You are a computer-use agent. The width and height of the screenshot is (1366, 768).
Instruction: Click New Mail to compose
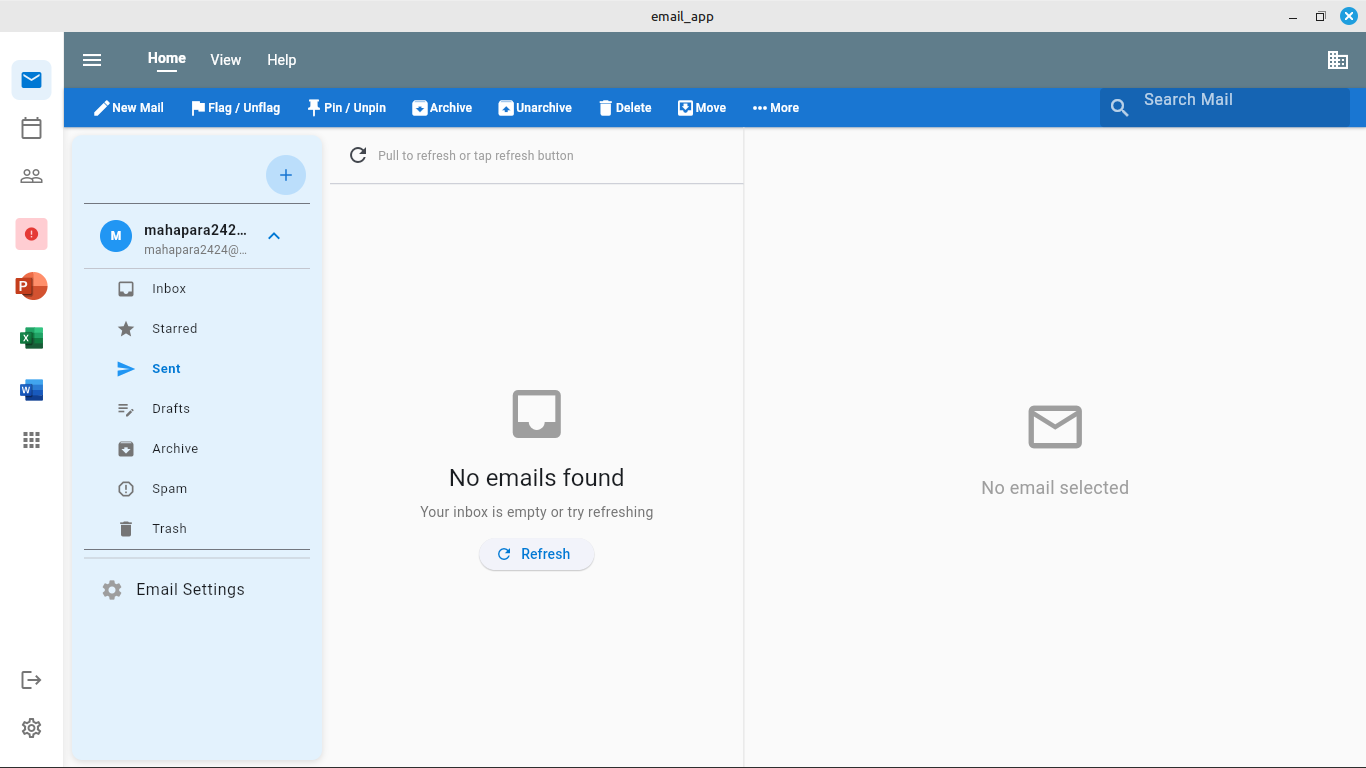point(128,108)
